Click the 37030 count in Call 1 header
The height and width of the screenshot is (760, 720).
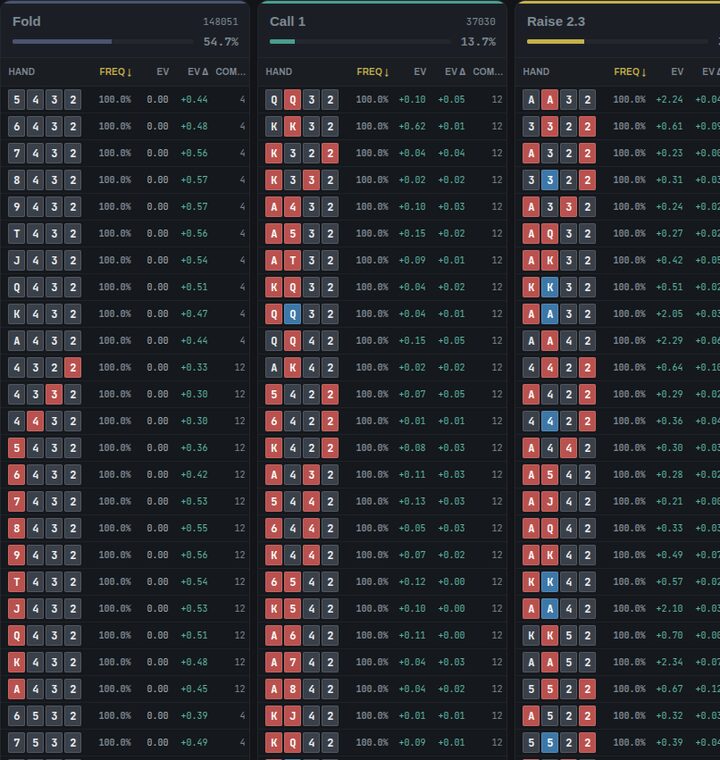481,22
